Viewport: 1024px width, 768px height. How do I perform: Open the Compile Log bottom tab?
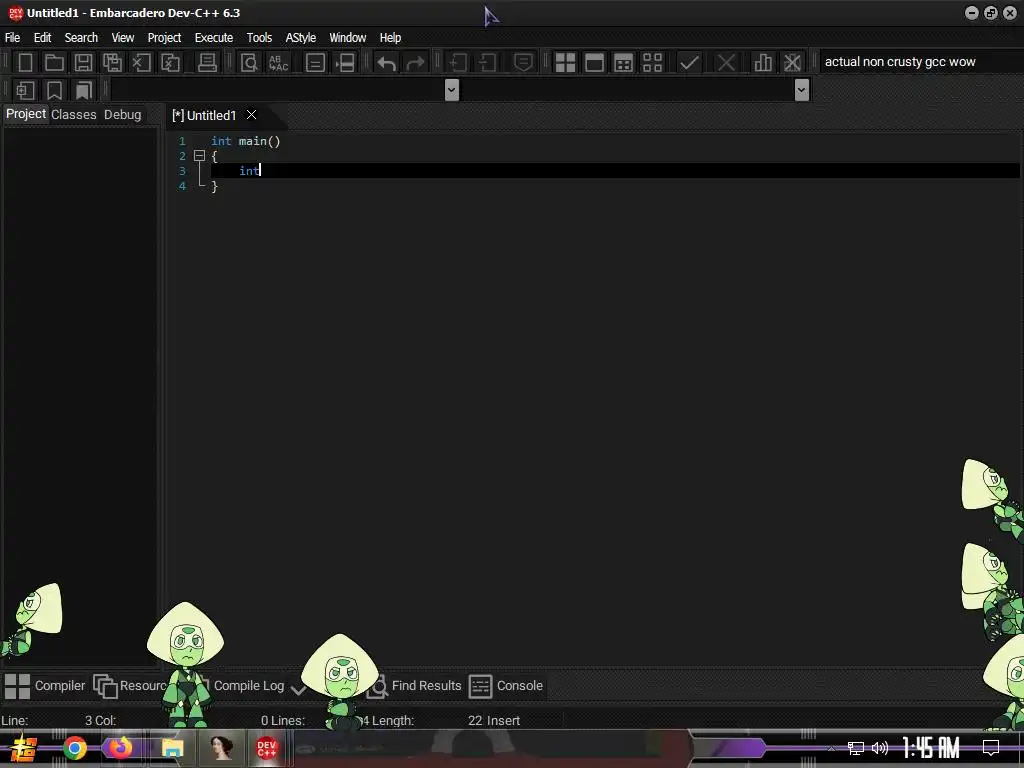[x=249, y=686]
